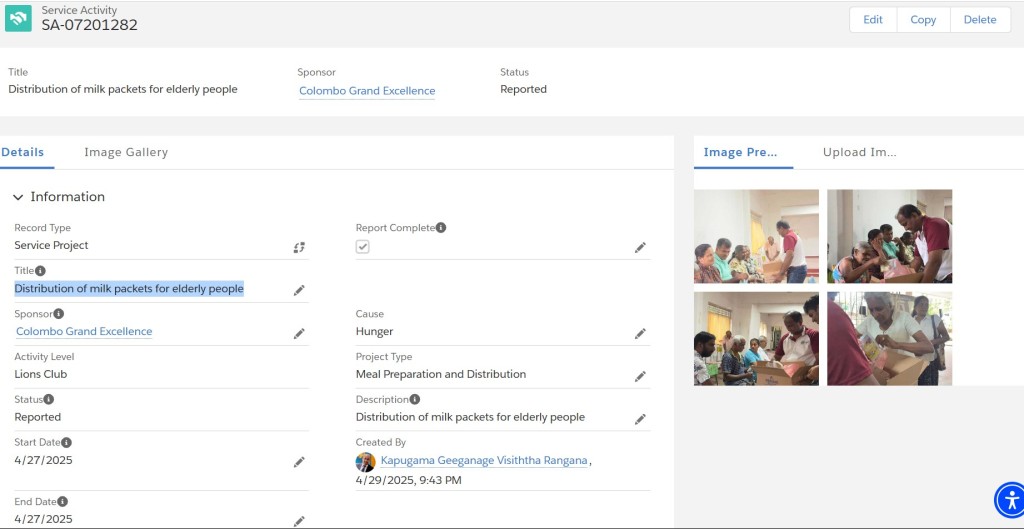The width and height of the screenshot is (1024, 529).
Task: Click the 'Reported' value under Status field
Action: tap(37, 417)
